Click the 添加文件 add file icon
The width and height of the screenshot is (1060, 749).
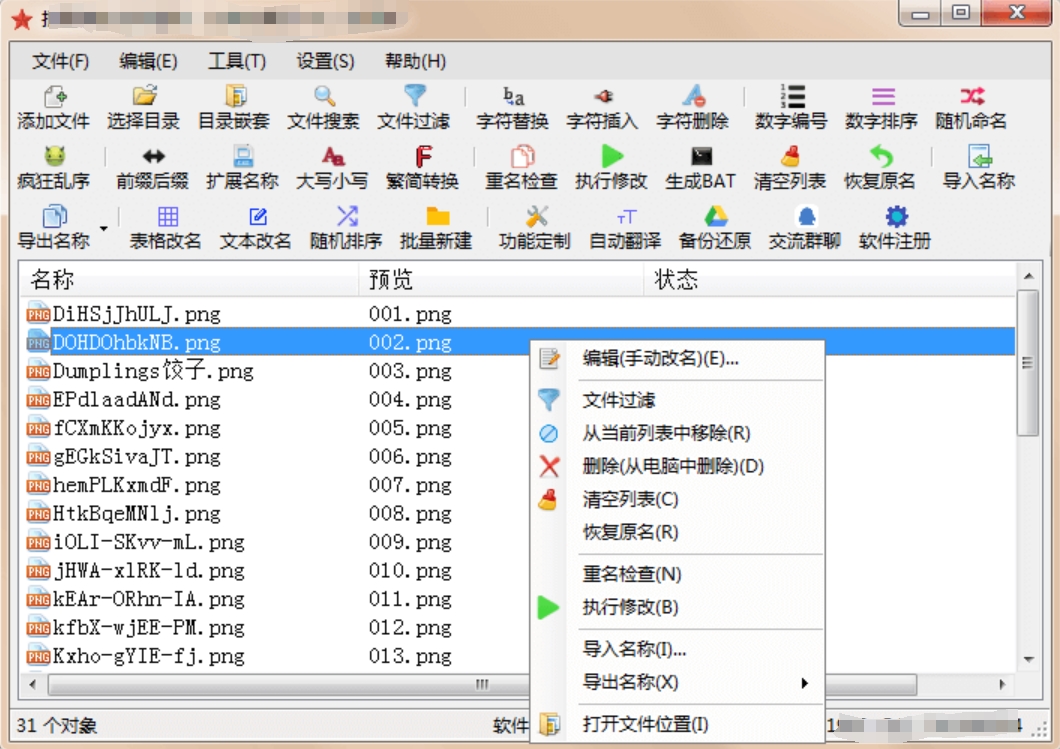tap(54, 97)
